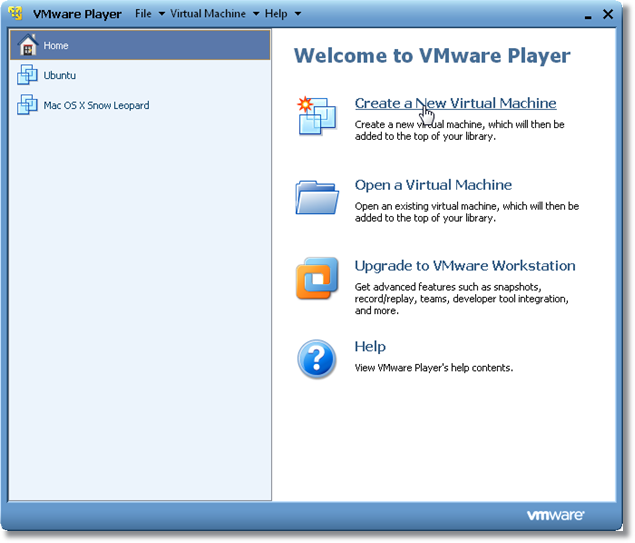The height and width of the screenshot is (543, 635).
Task: Click the Open Virtual Machine folder icon
Action: (317, 198)
